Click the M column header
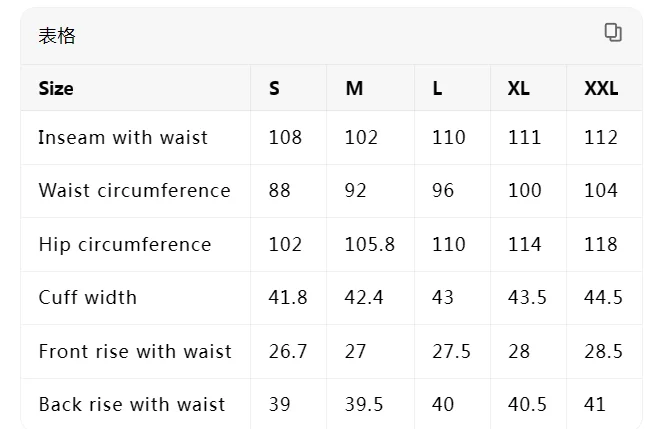The height and width of the screenshot is (429, 655). click(354, 88)
